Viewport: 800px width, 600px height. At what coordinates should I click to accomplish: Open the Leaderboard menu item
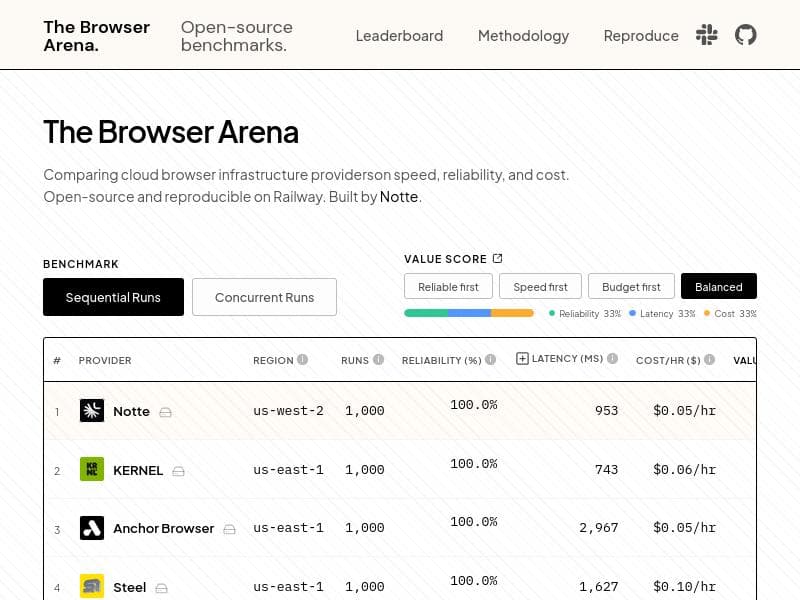(399, 35)
